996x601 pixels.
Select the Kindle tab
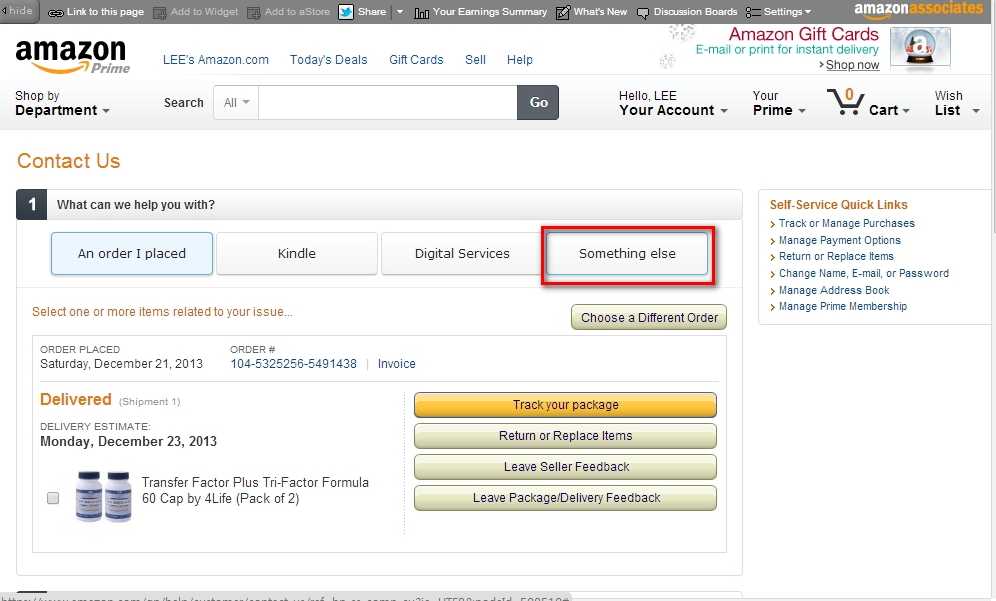pos(297,253)
